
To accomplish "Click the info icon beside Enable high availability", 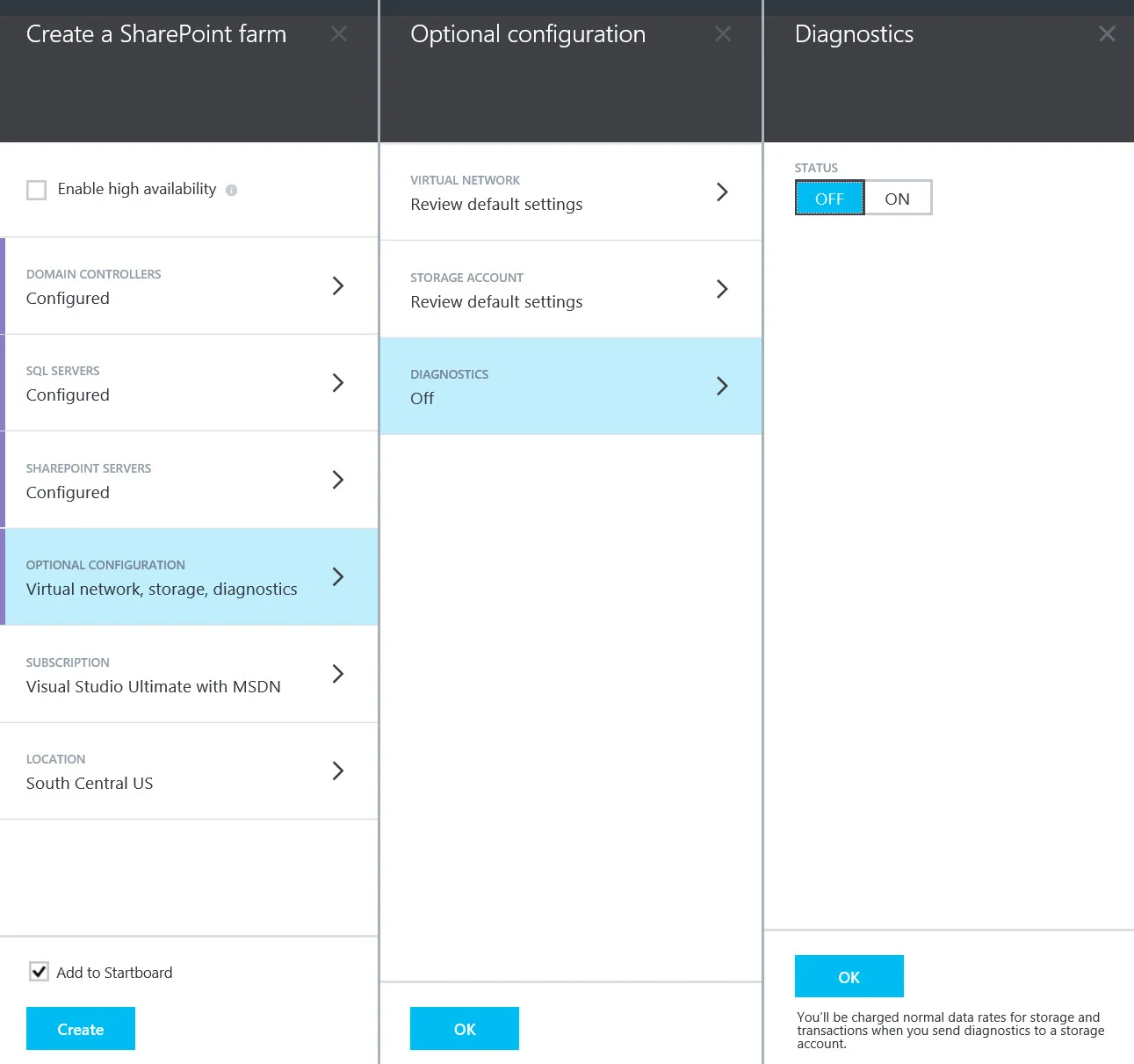I will point(231,189).
